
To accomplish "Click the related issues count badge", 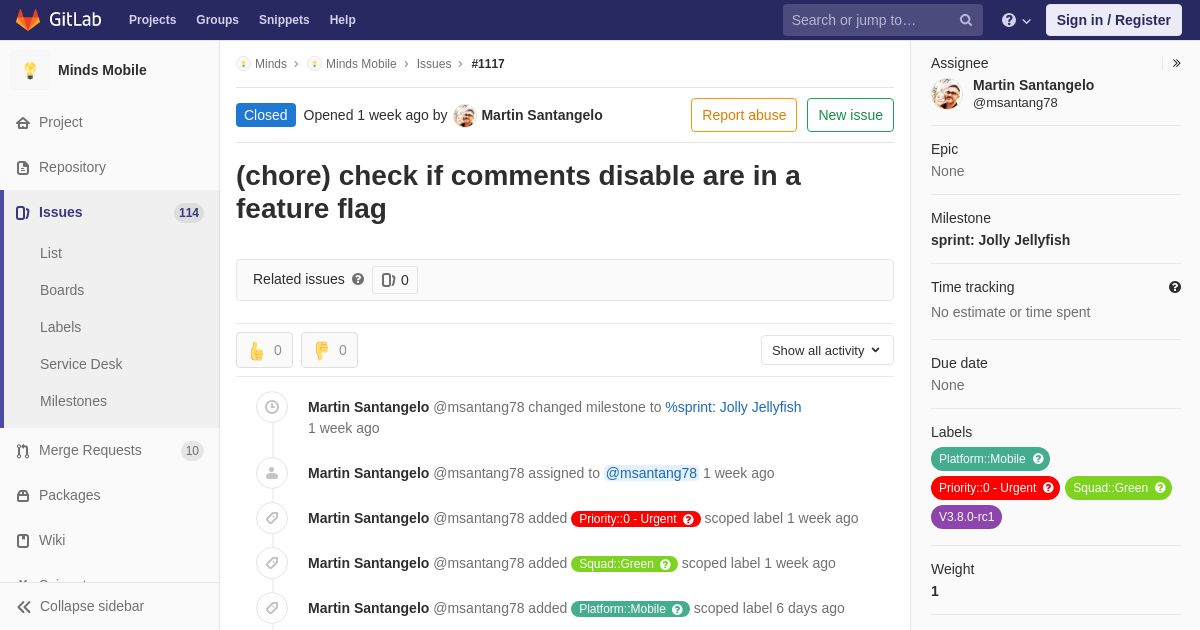I will [395, 280].
